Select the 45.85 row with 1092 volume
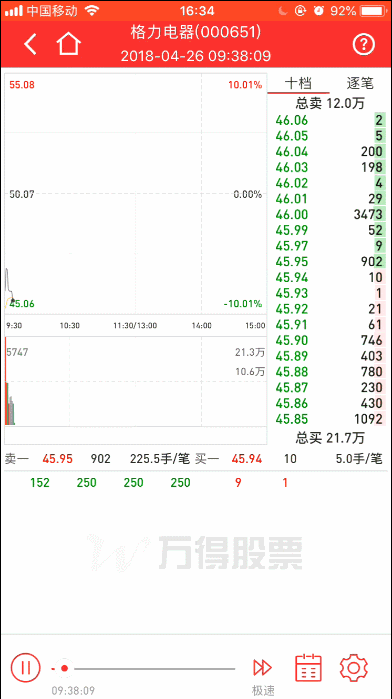 point(330,419)
